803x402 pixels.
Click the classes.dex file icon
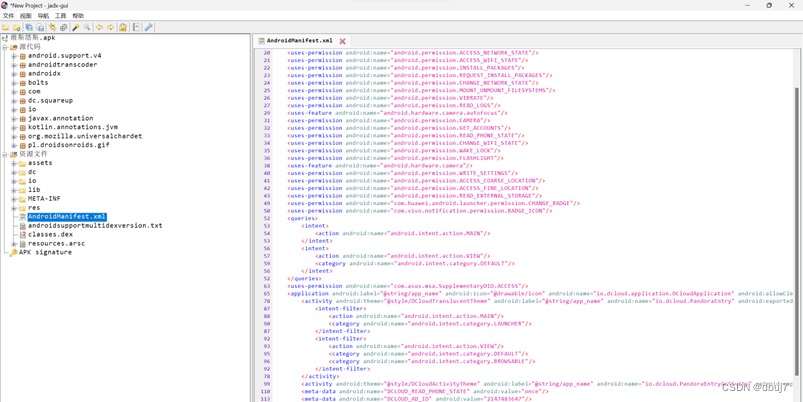[x=23, y=235]
